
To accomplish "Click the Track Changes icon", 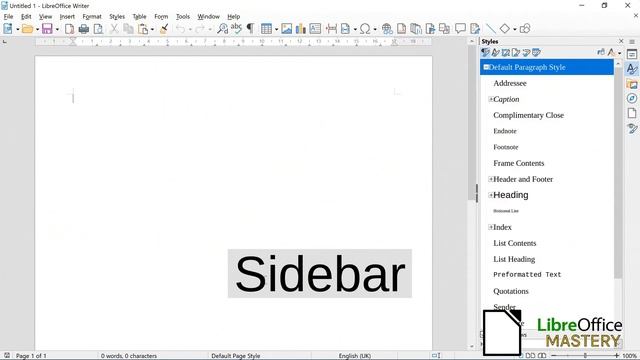I will point(475,29).
